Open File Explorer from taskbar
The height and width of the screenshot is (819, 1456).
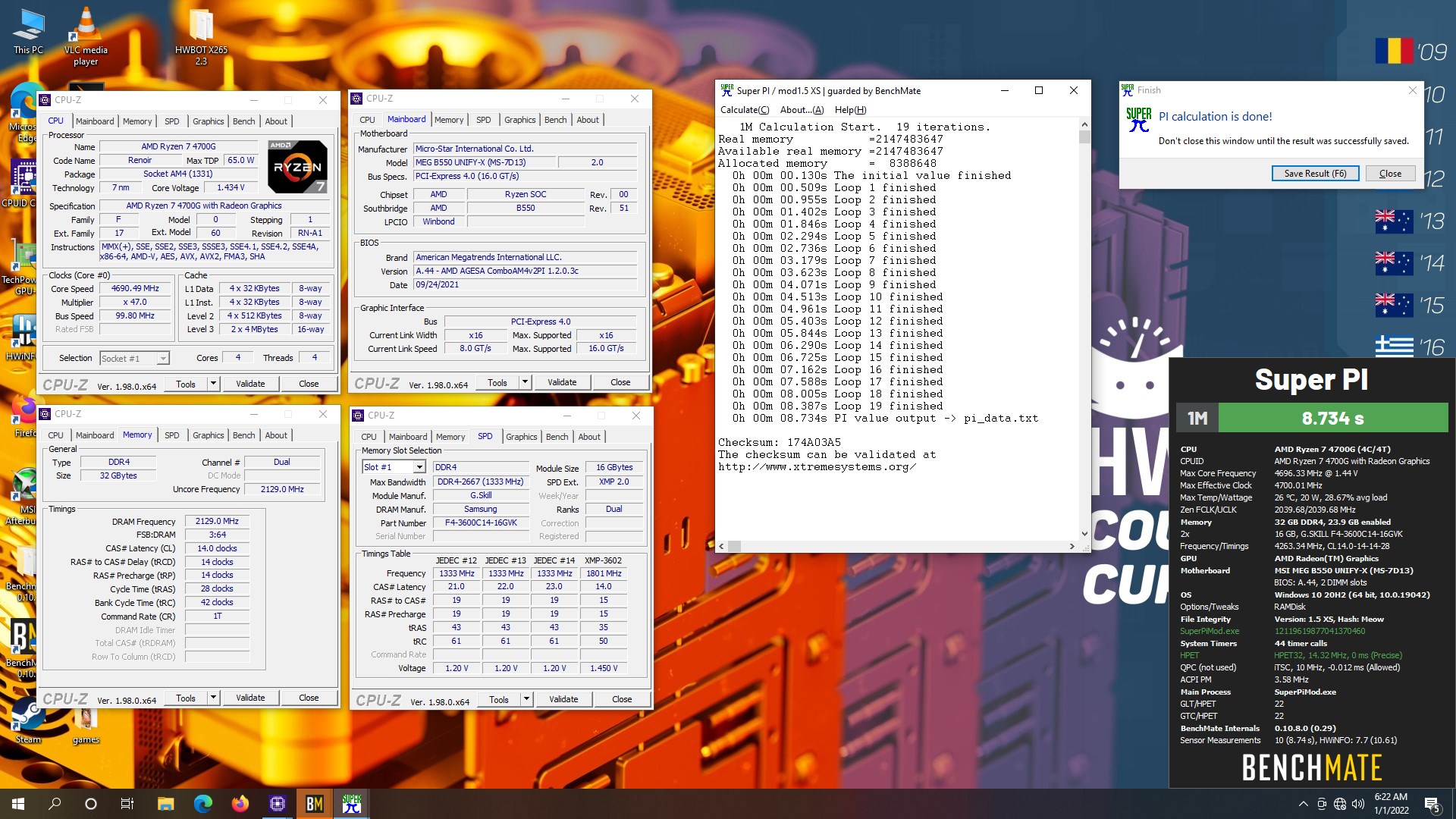(165, 804)
